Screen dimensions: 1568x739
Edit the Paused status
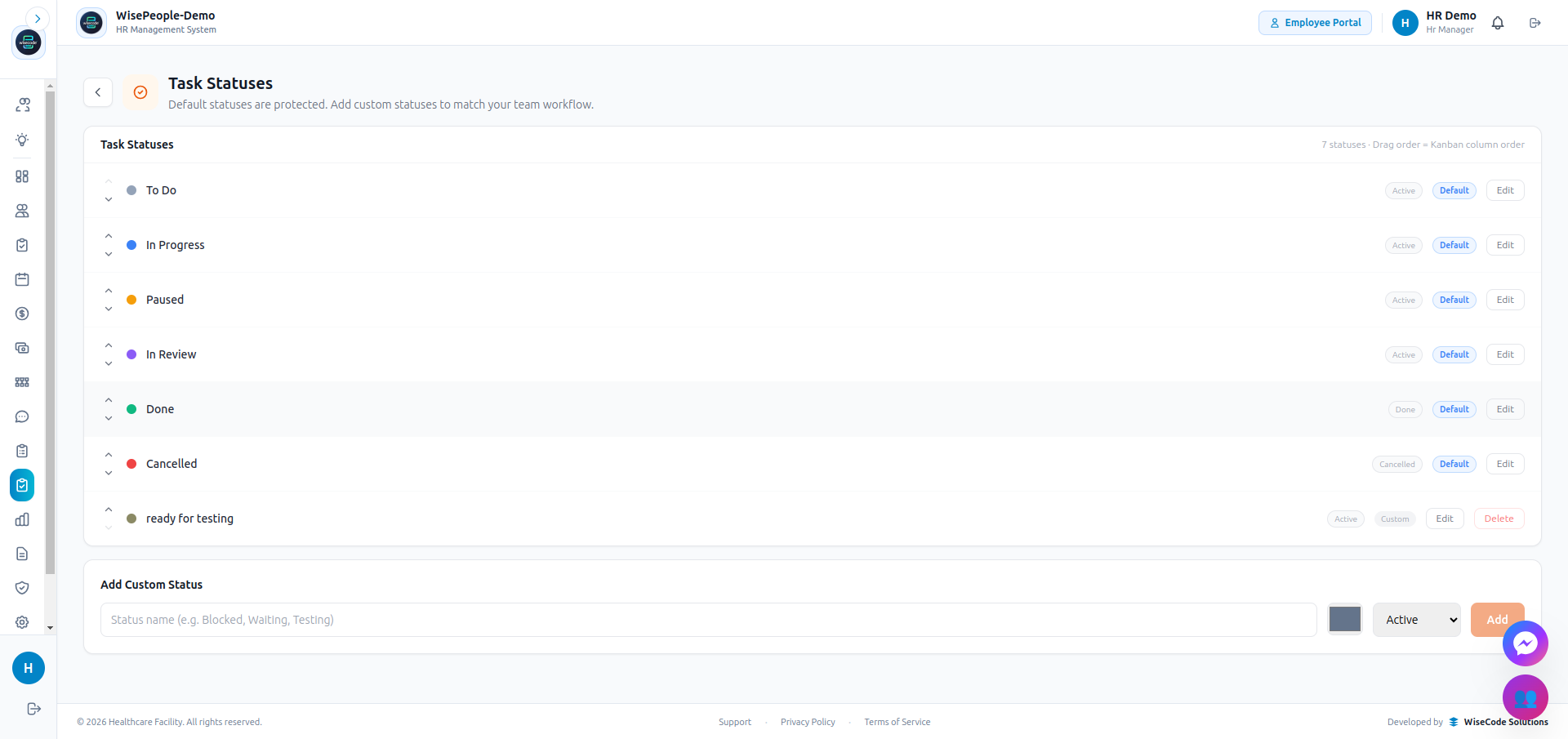[x=1505, y=300]
